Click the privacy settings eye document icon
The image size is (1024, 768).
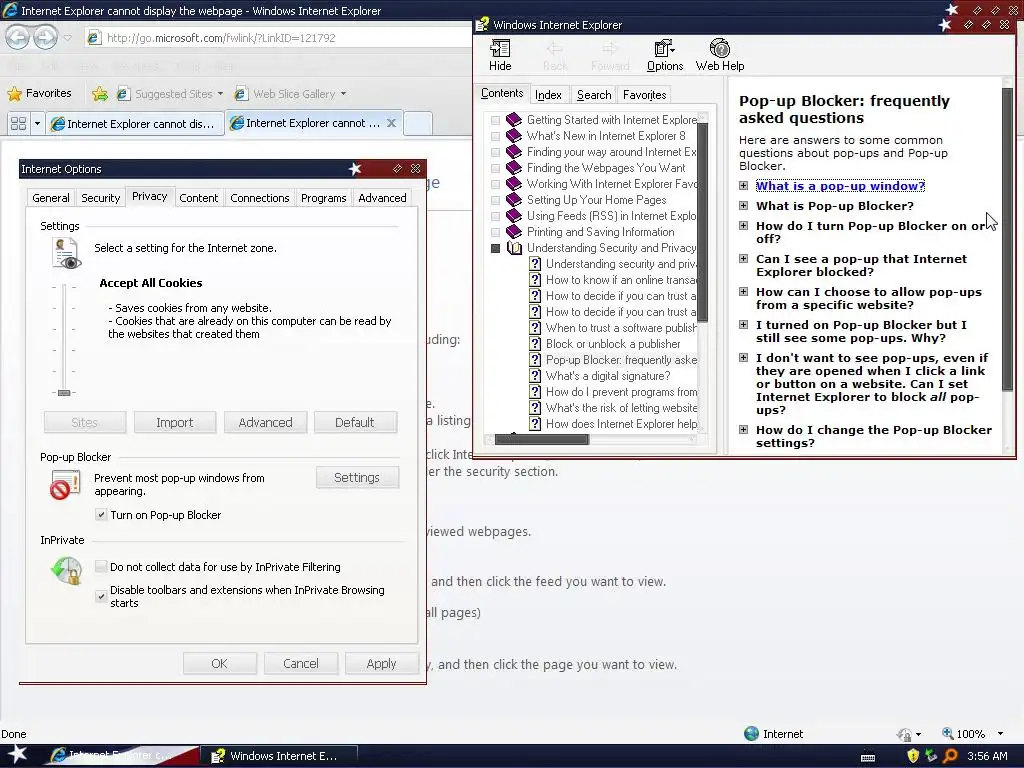66,254
